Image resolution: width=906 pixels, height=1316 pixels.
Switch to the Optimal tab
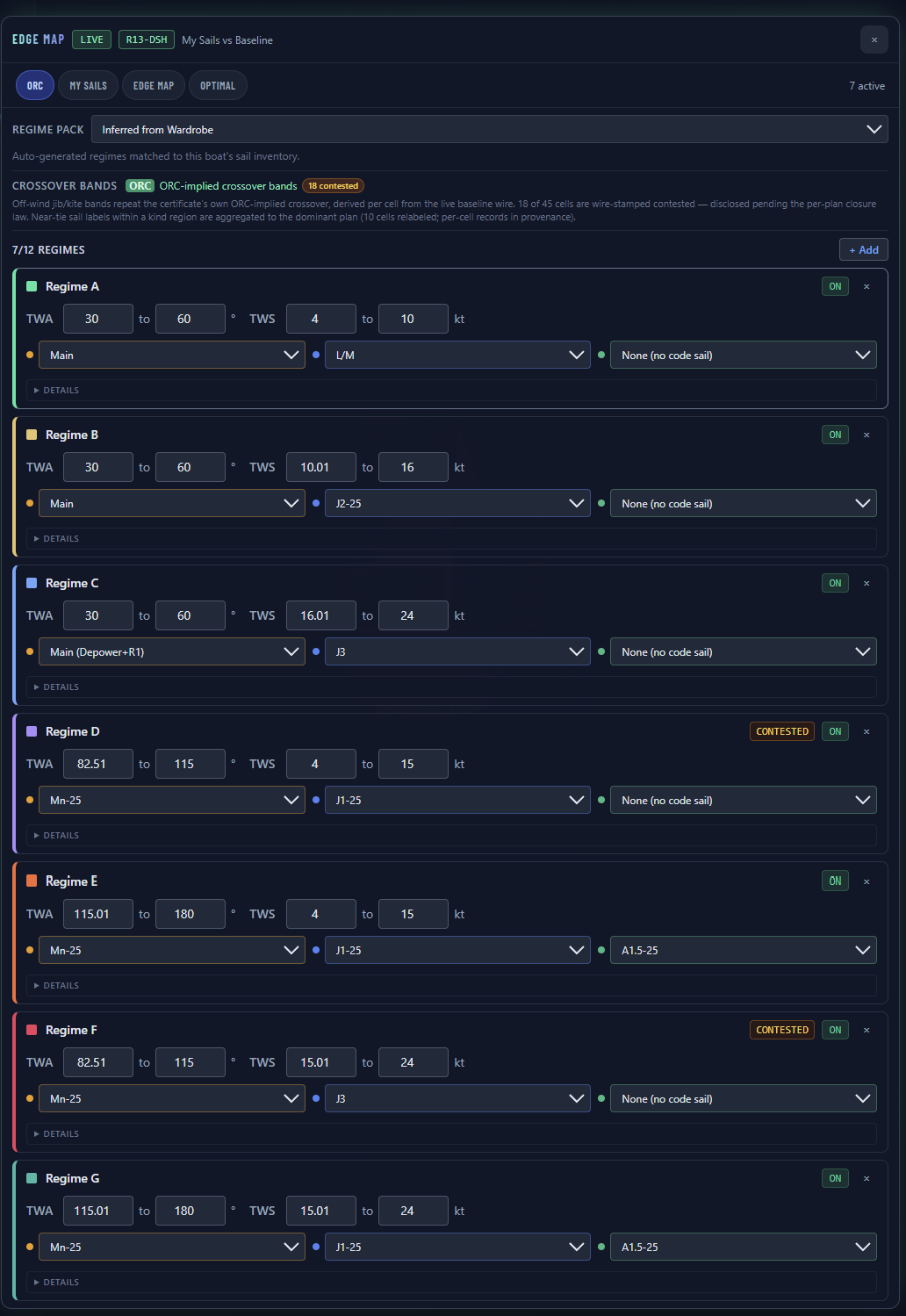[218, 85]
